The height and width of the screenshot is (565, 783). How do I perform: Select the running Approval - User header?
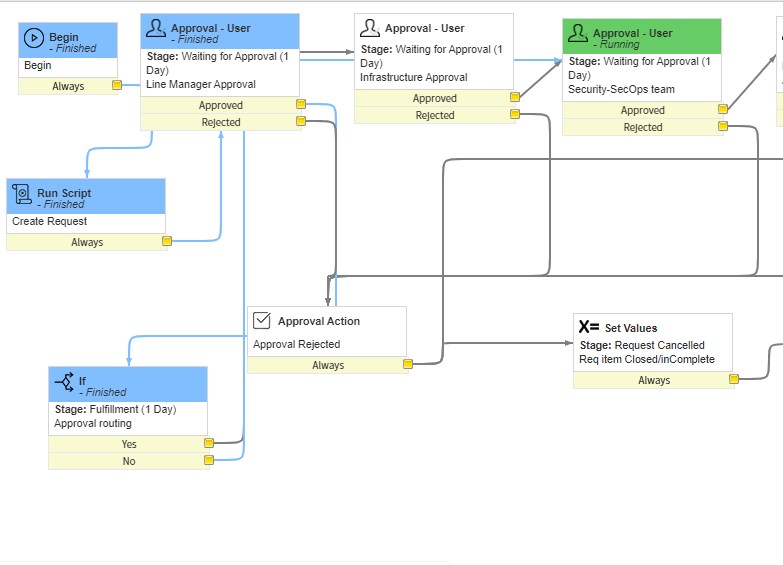642,36
